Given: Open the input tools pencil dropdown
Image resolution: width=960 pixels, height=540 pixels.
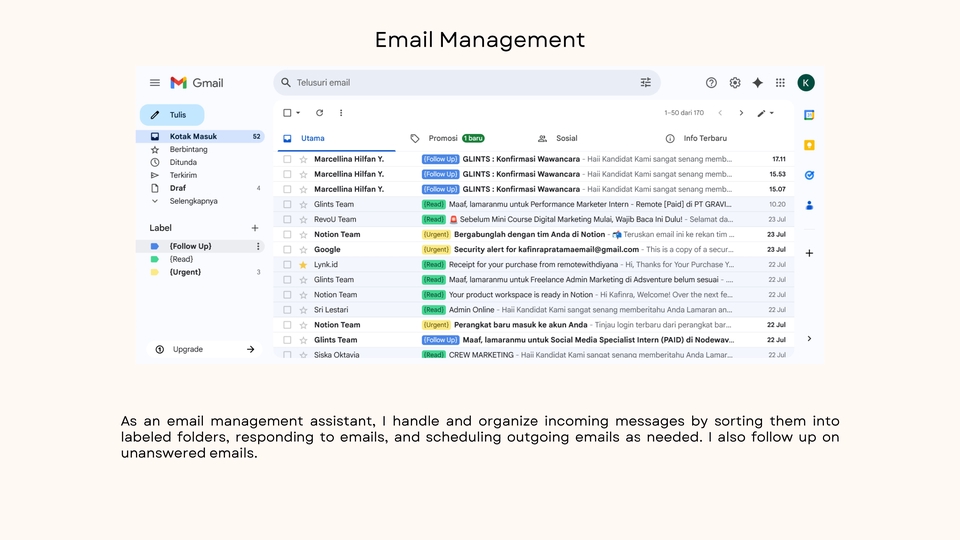Looking at the screenshot, I should pyautogui.click(x=765, y=113).
